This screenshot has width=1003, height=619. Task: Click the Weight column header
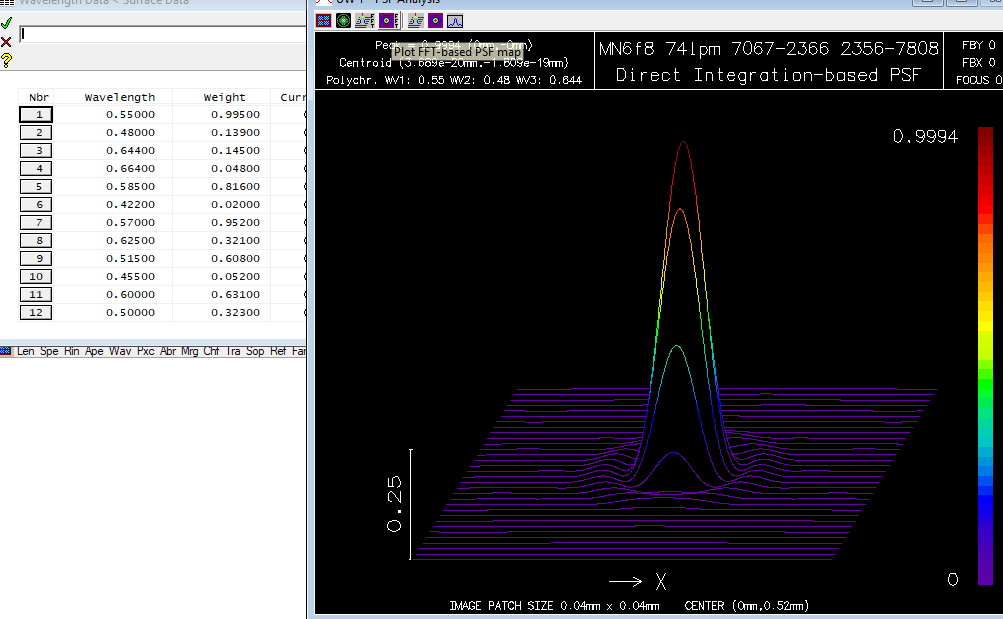224,97
